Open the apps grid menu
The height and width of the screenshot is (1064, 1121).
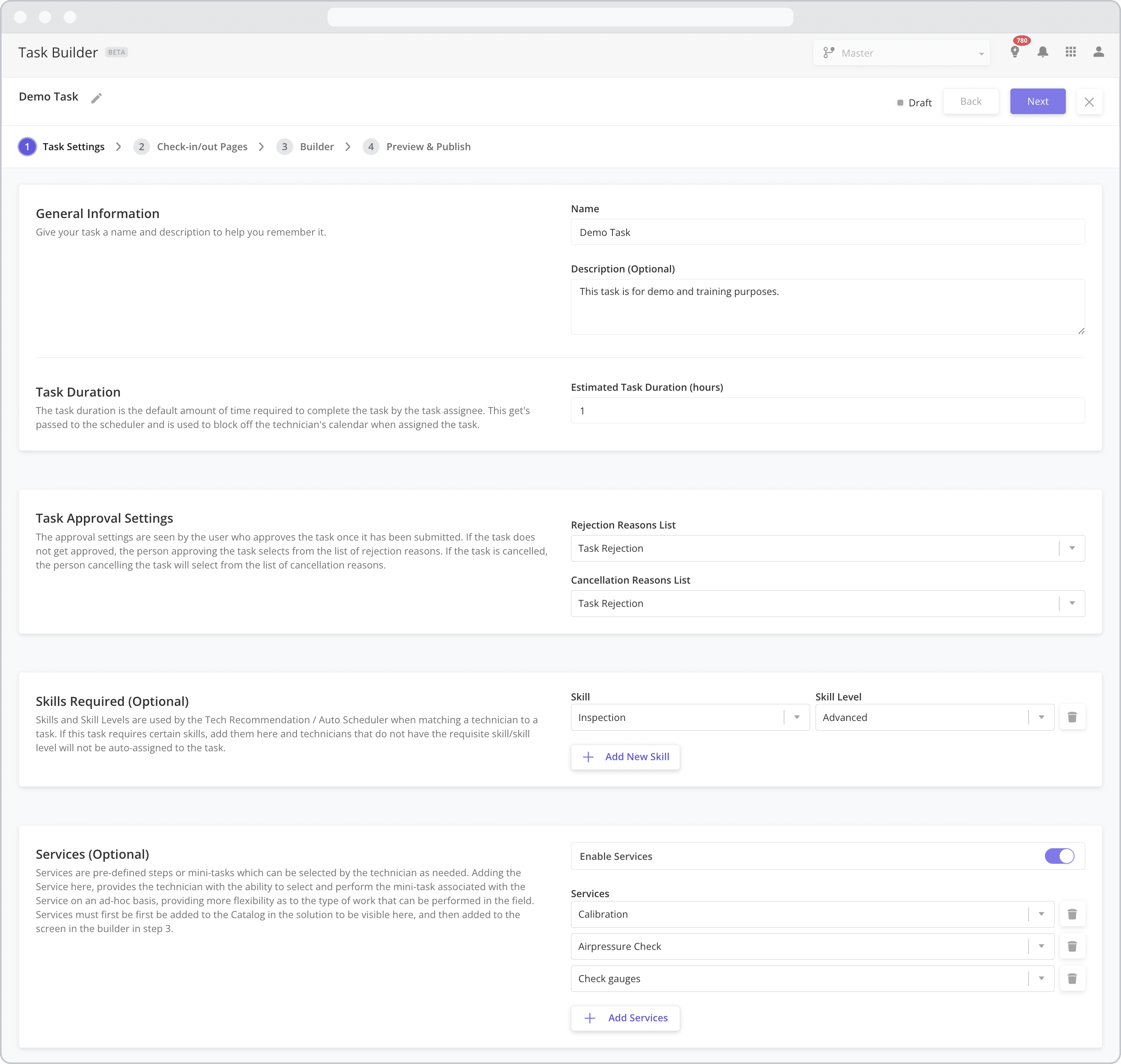[x=1071, y=52]
